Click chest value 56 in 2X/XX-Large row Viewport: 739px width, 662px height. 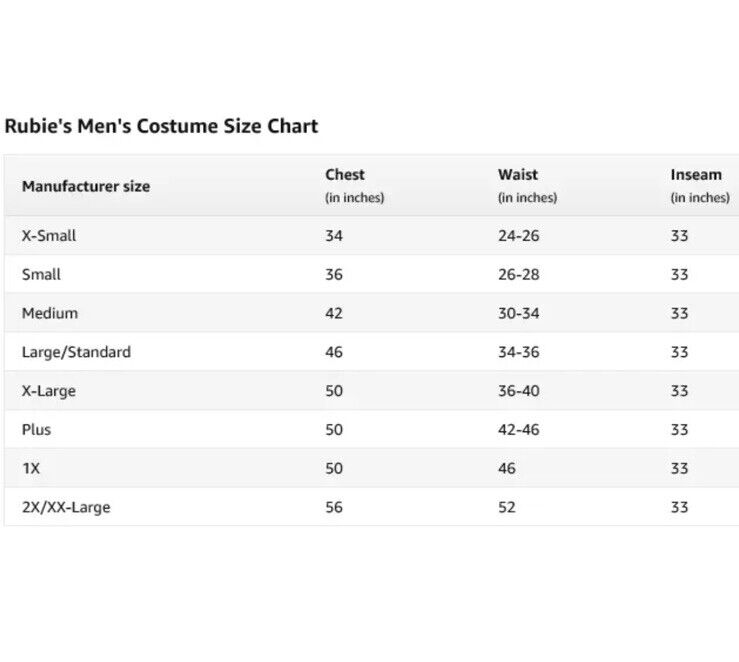click(334, 507)
